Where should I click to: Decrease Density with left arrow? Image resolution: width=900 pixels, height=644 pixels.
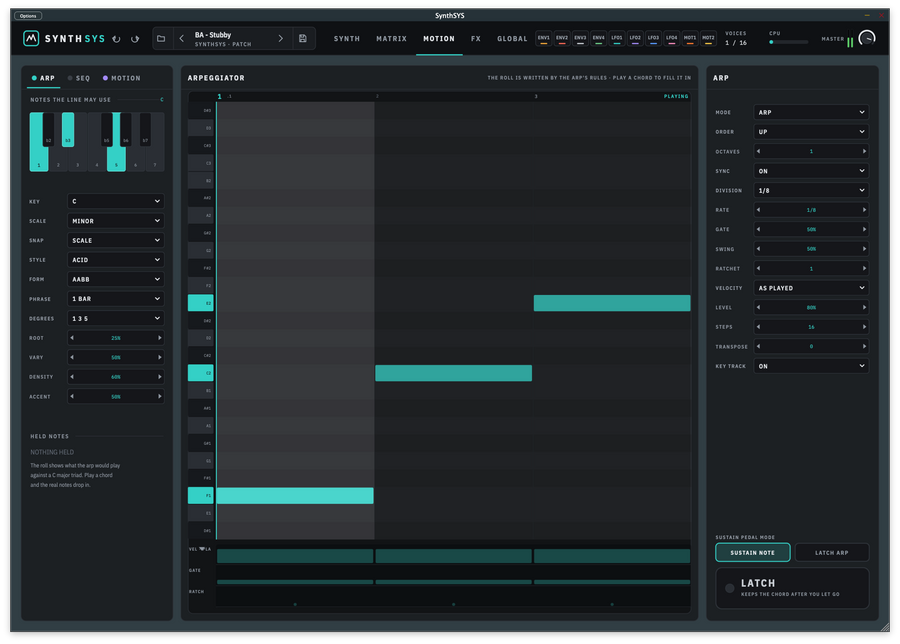click(72, 377)
